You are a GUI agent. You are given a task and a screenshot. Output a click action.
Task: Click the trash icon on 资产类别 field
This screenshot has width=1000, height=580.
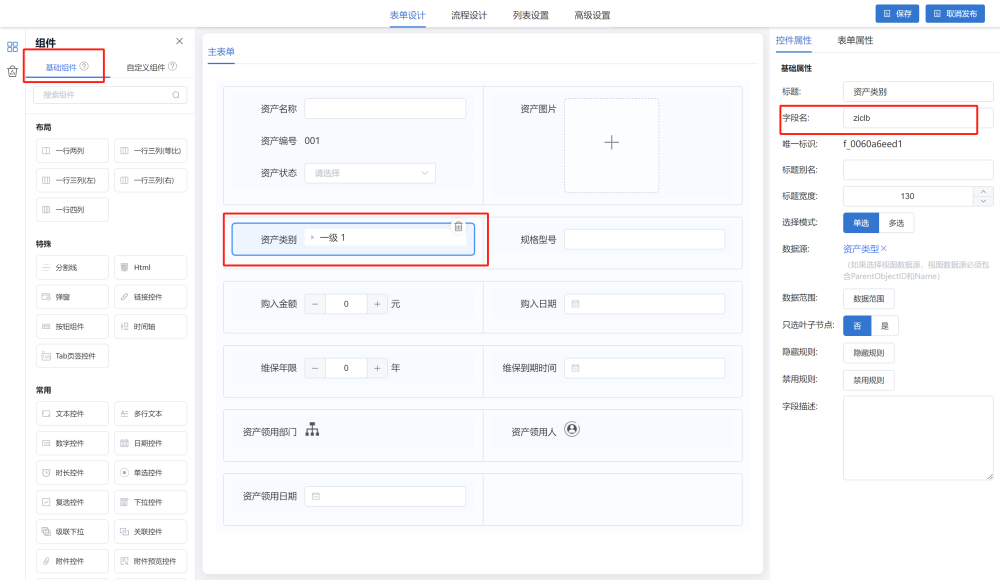tap(458, 227)
